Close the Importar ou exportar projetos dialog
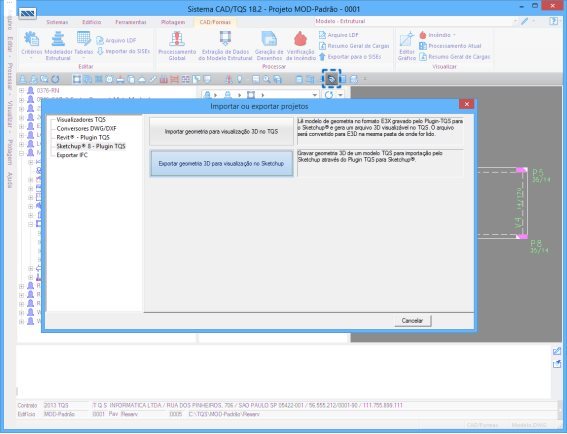Screen dimensions: 567x434 pos(466,104)
